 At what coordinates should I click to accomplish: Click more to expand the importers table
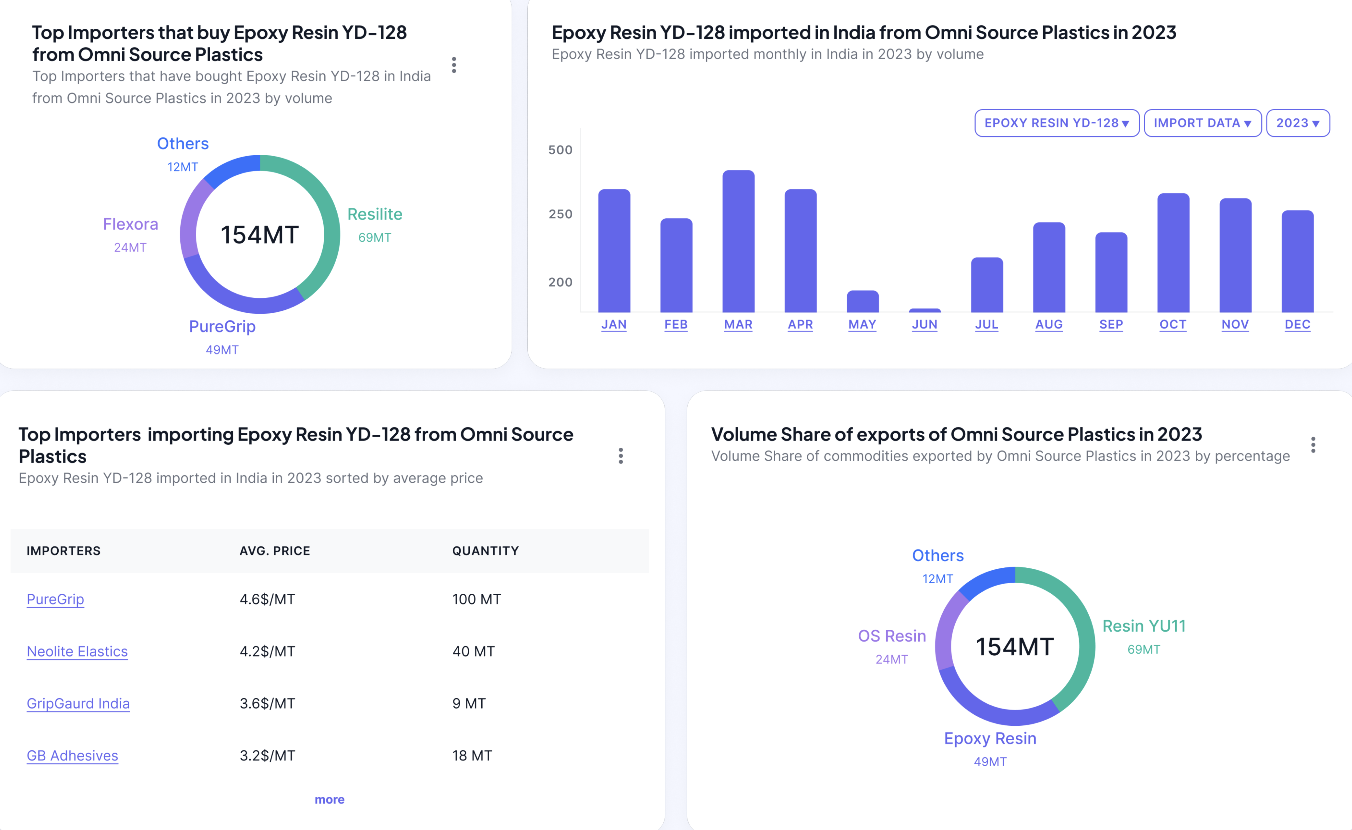329,799
